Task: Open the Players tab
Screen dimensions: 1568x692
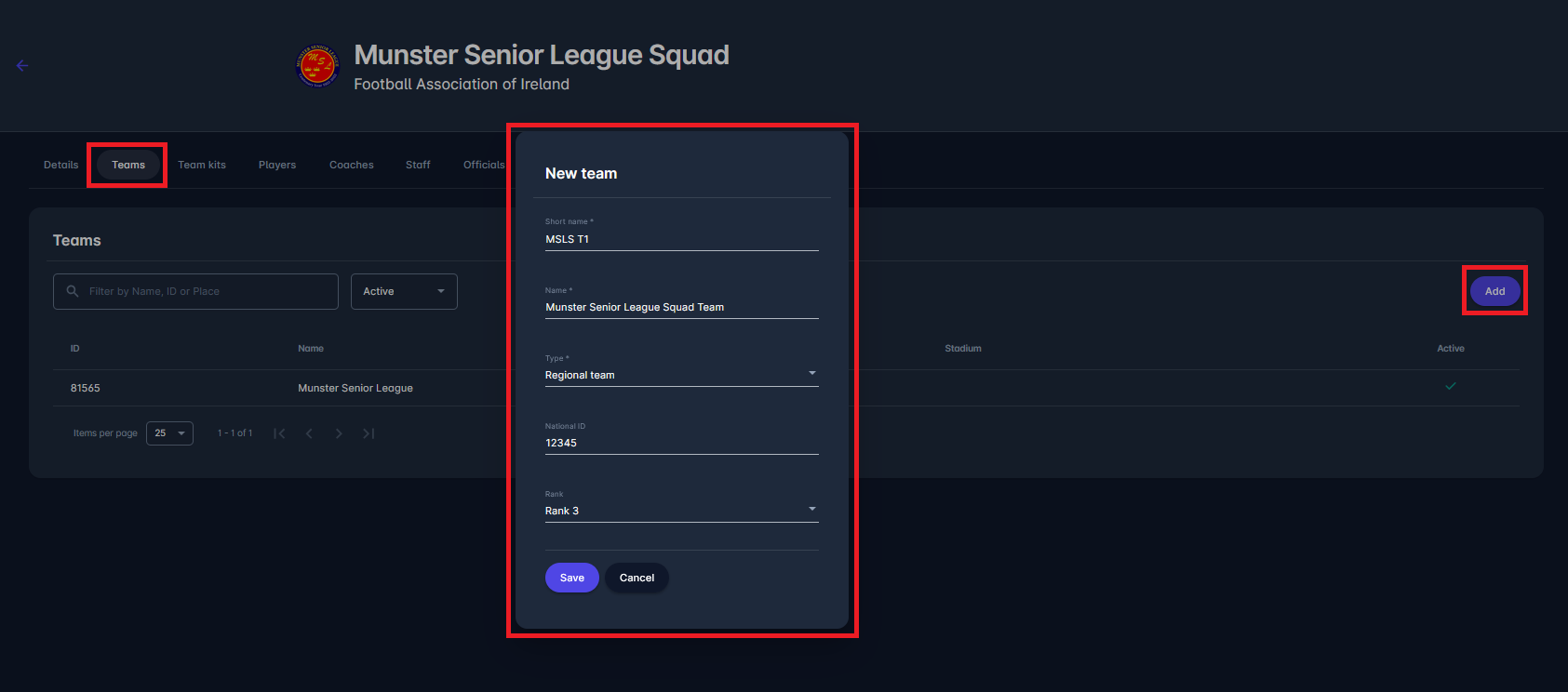Action: [x=277, y=165]
